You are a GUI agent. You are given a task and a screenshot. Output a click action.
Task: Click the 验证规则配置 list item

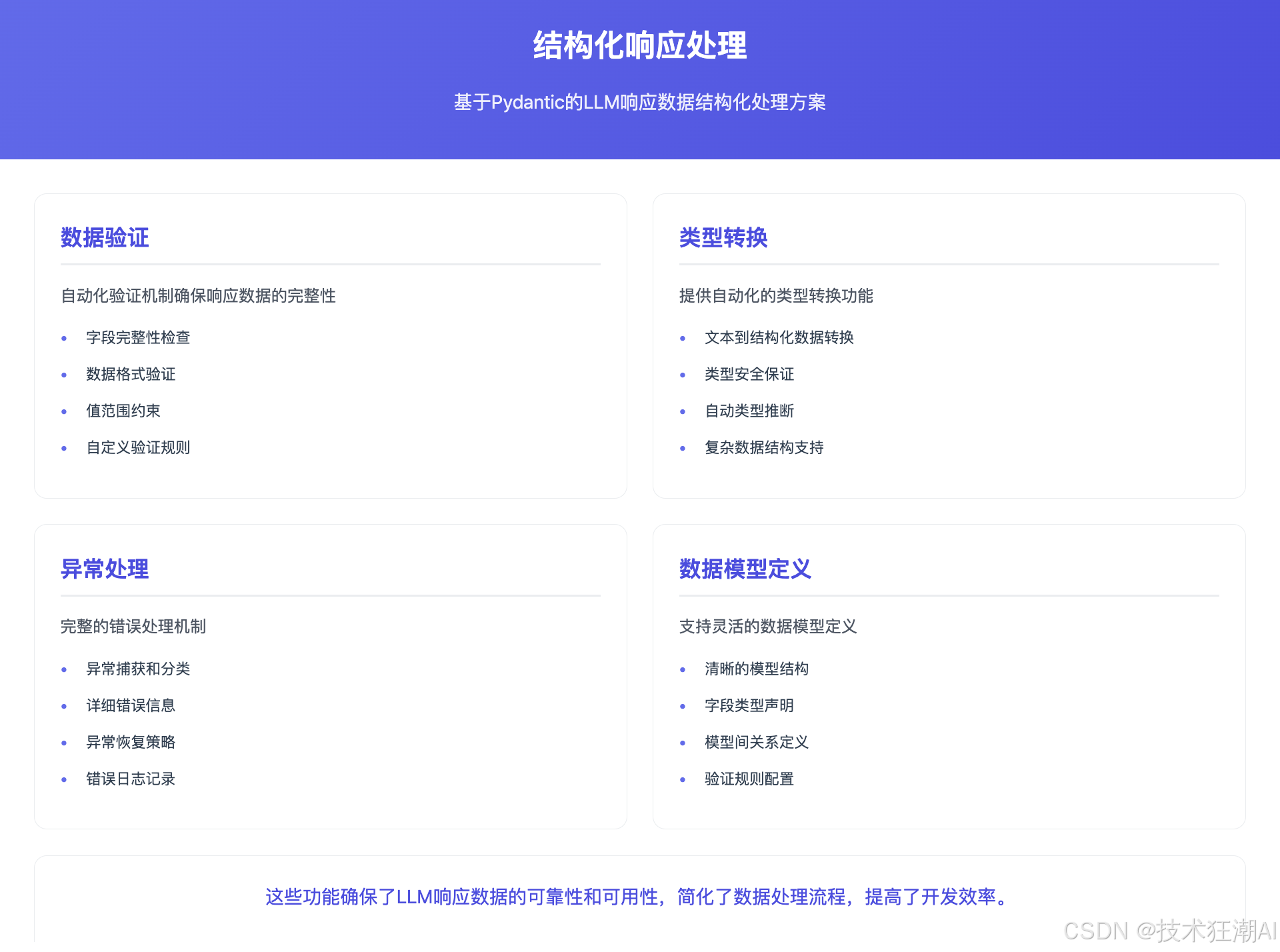749,779
